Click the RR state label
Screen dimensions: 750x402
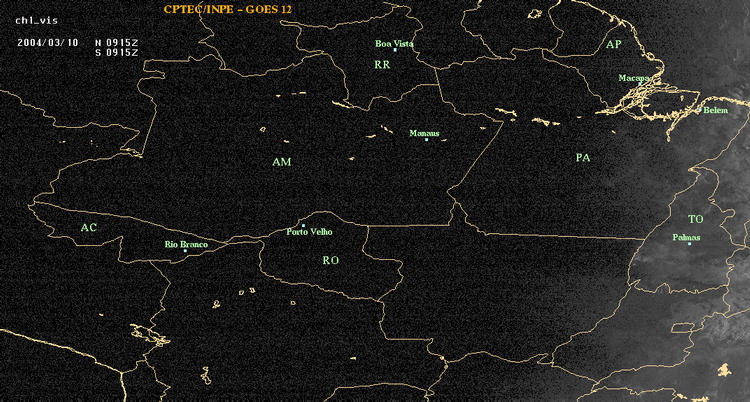pyautogui.click(x=382, y=65)
